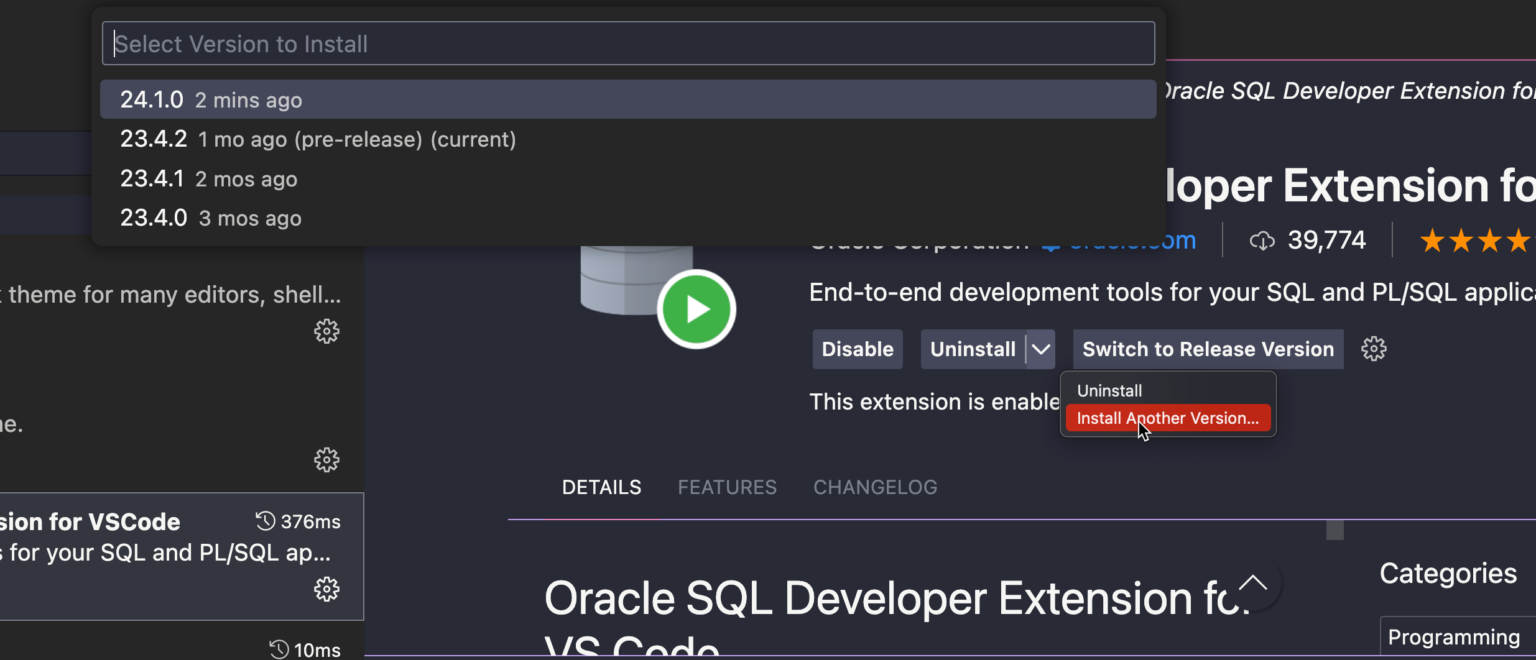
Task: Open the gear icon beside Switch to Release Version
Action: pyautogui.click(x=1374, y=349)
